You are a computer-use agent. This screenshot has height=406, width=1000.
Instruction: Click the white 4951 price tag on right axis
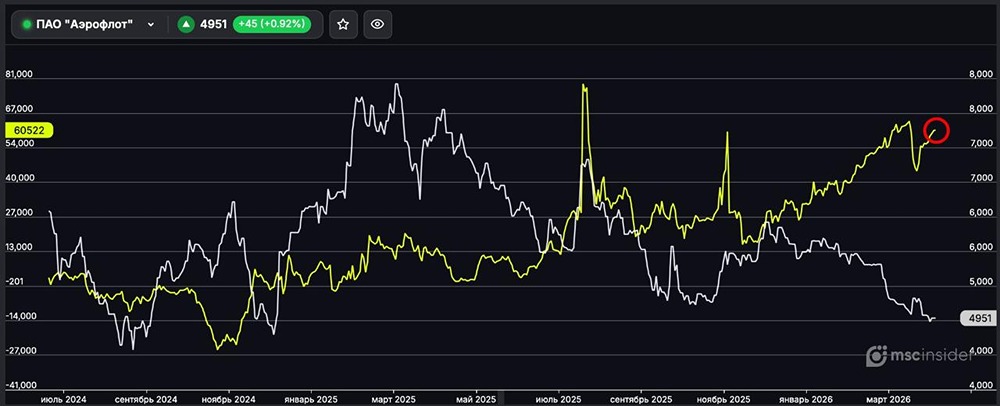pos(977,318)
